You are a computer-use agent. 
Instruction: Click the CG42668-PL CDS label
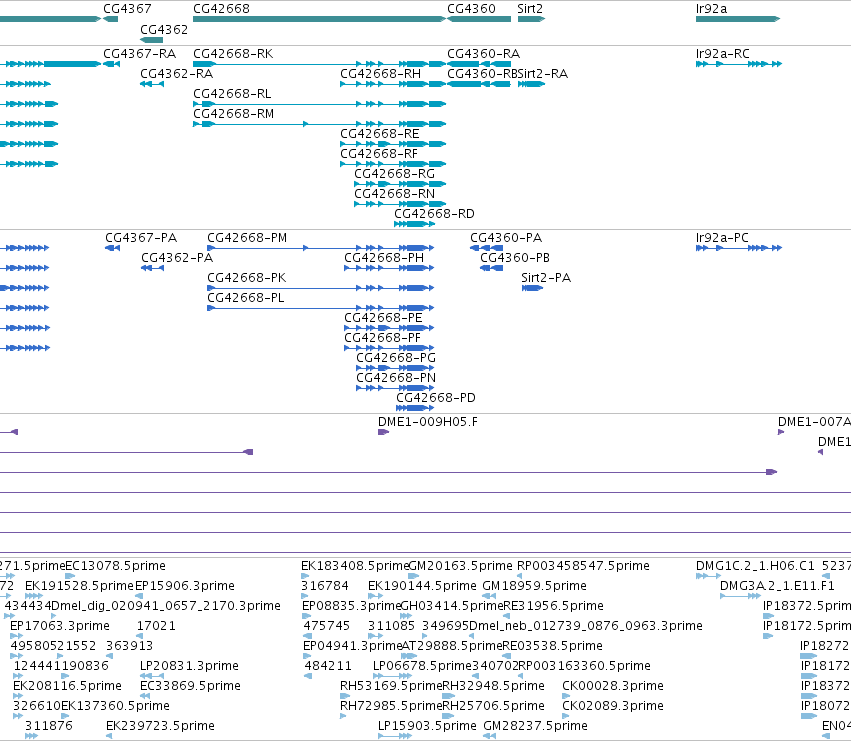[x=246, y=298]
